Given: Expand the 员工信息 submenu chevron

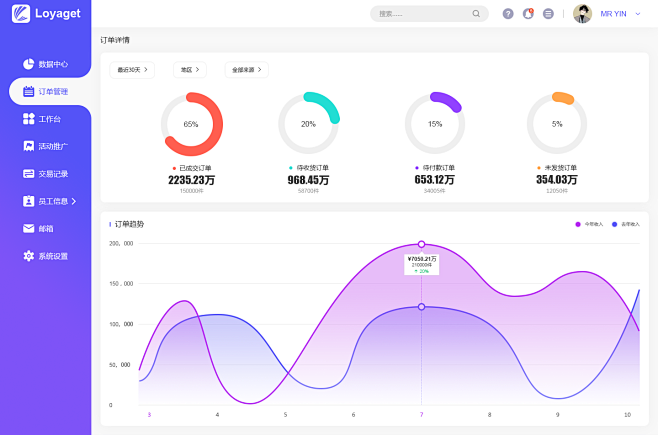Looking at the screenshot, I should tap(74, 201).
